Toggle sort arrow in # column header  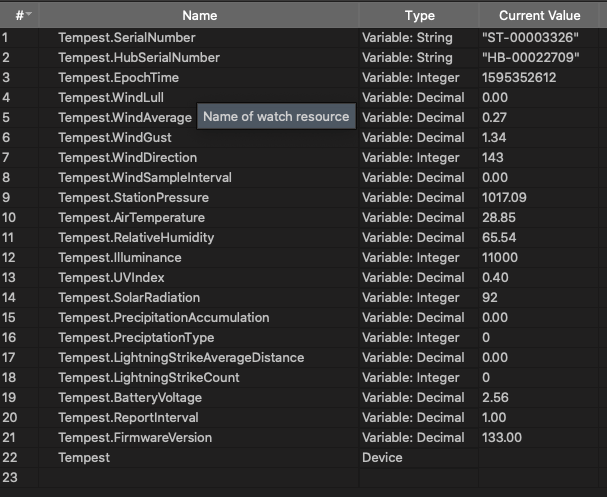tap(29, 14)
